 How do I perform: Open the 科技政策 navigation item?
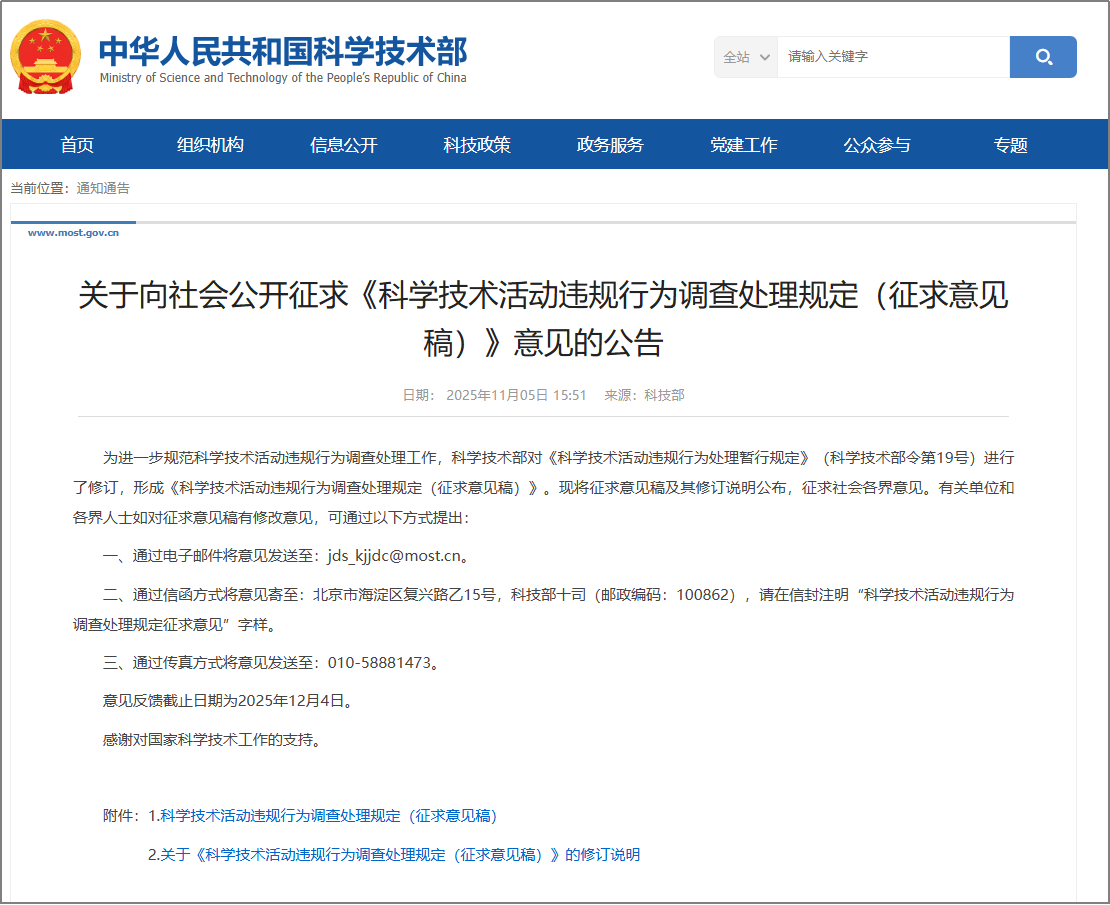[477, 145]
